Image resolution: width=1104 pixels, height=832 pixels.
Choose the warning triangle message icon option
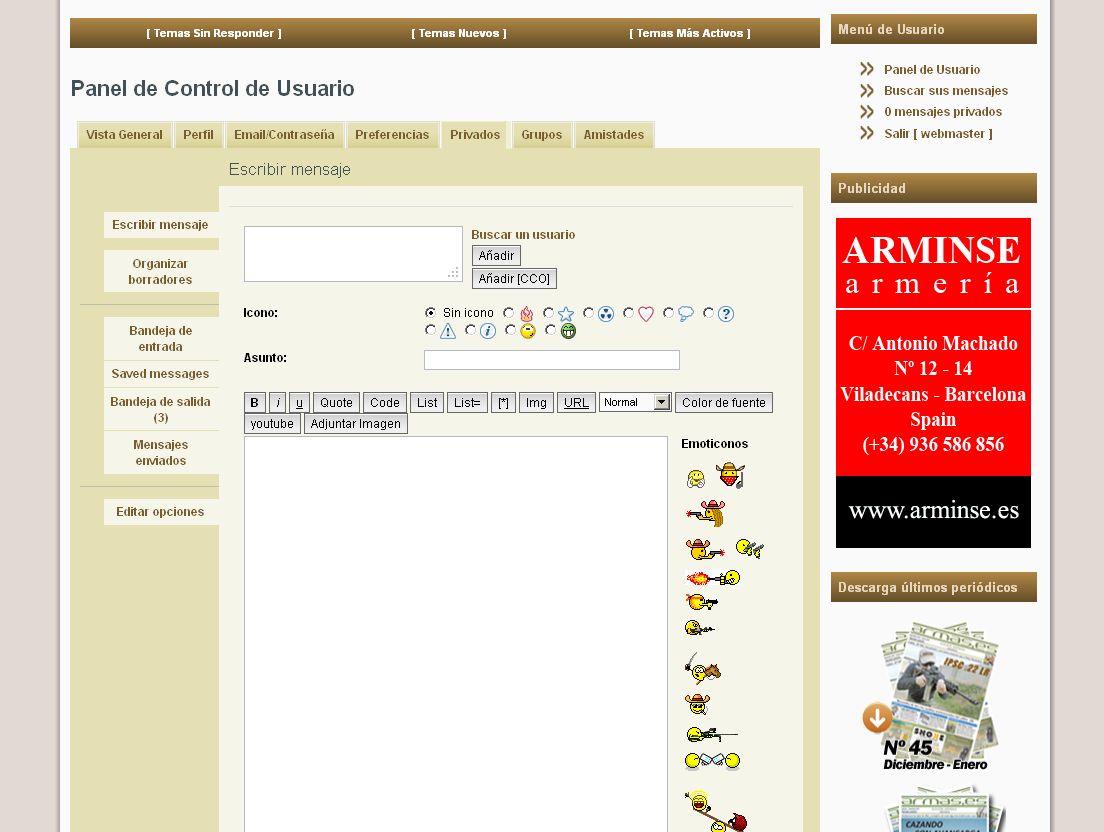coord(430,330)
